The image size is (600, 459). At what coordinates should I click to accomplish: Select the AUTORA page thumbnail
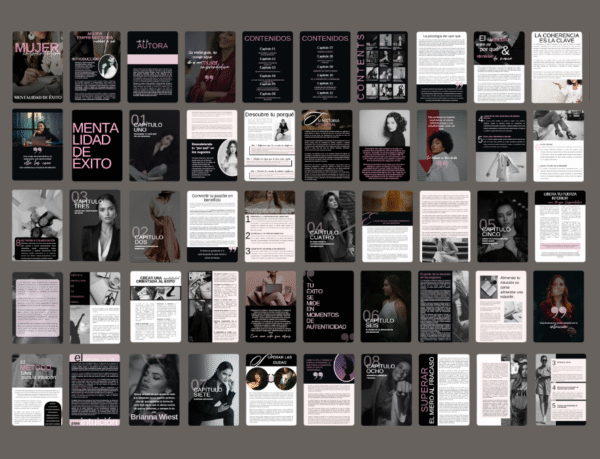pyautogui.click(x=153, y=66)
